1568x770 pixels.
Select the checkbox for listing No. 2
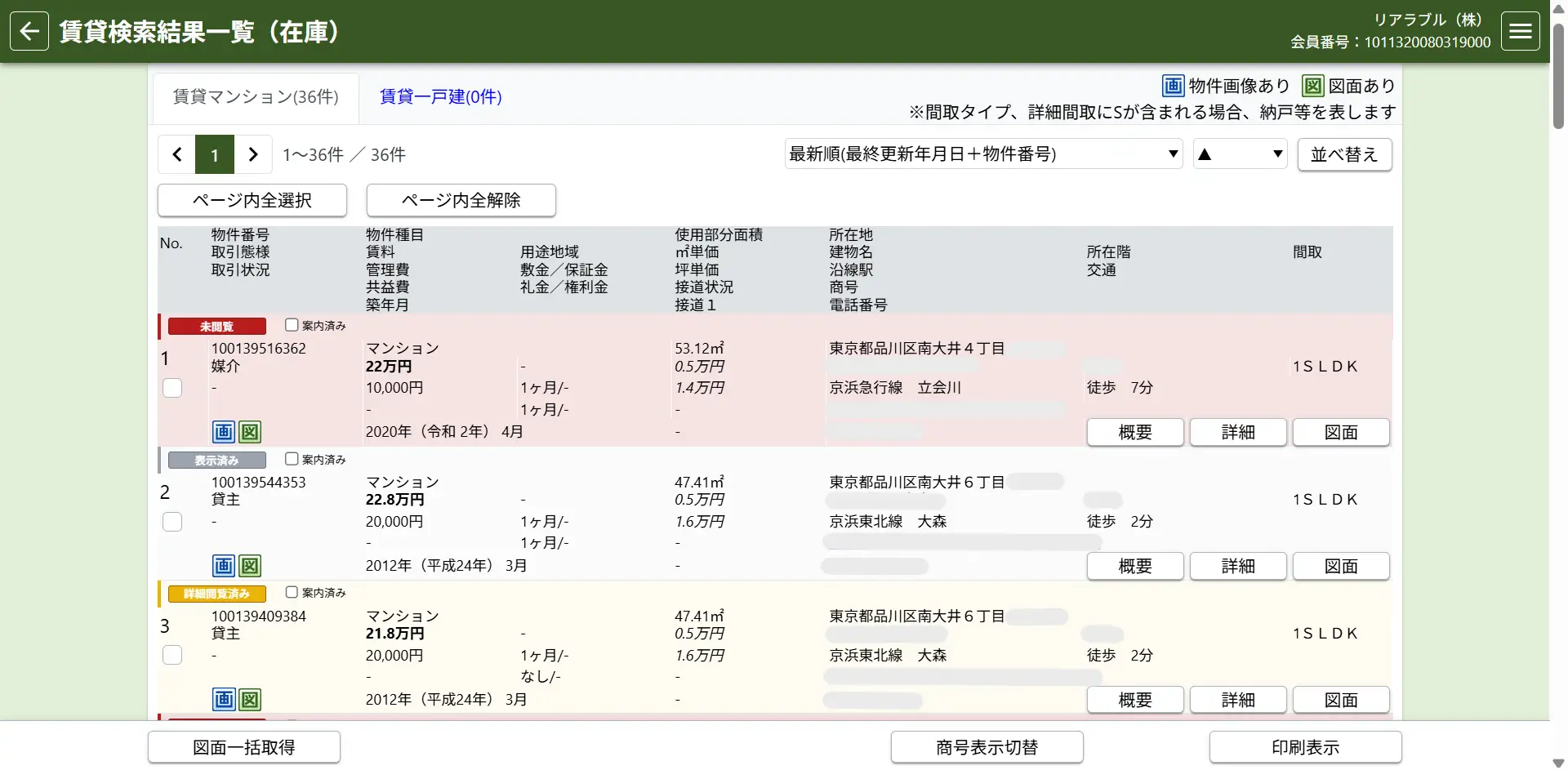click(172, 522)
